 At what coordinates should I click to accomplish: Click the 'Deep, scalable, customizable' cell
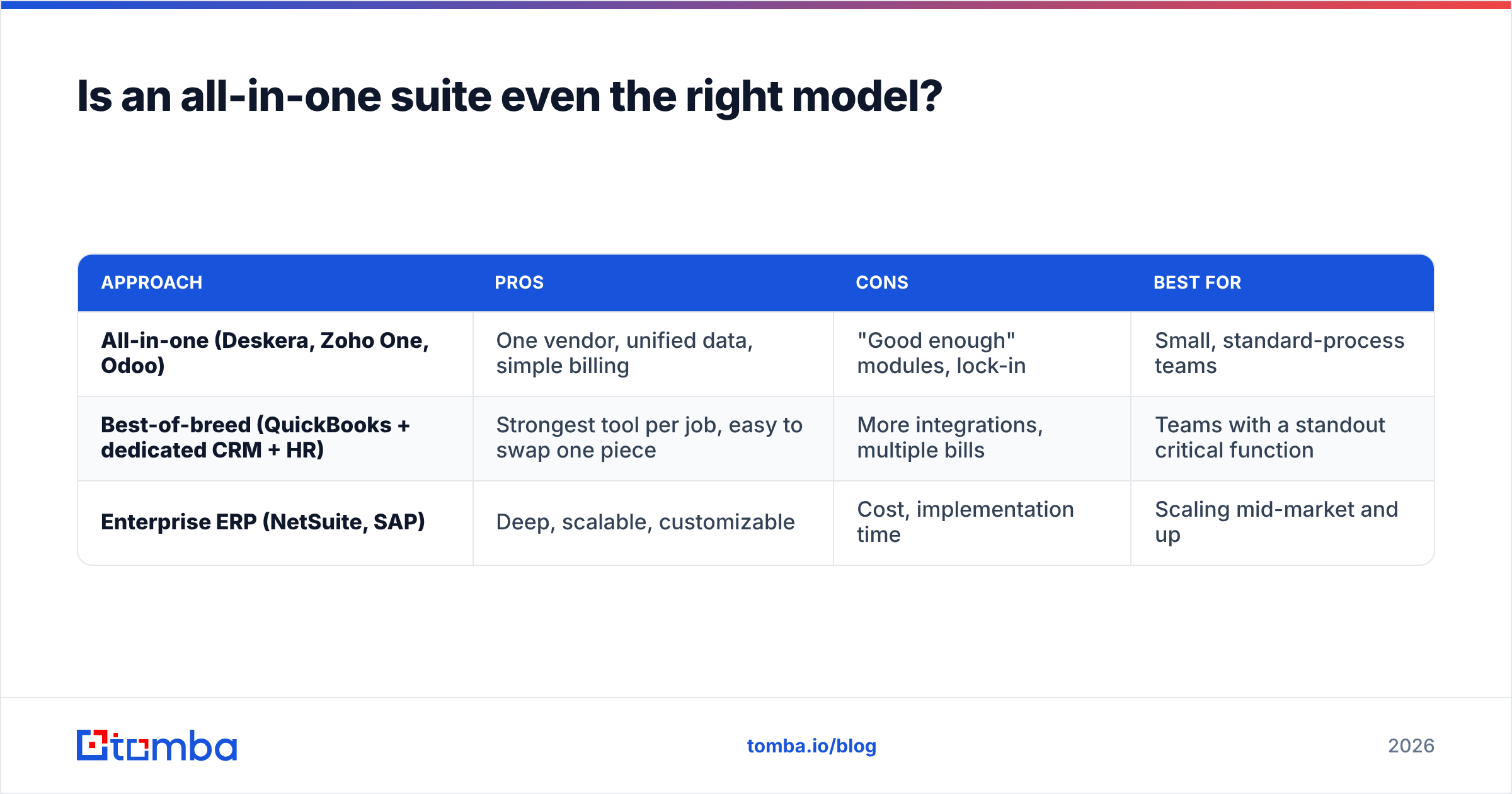click(653, 522)
